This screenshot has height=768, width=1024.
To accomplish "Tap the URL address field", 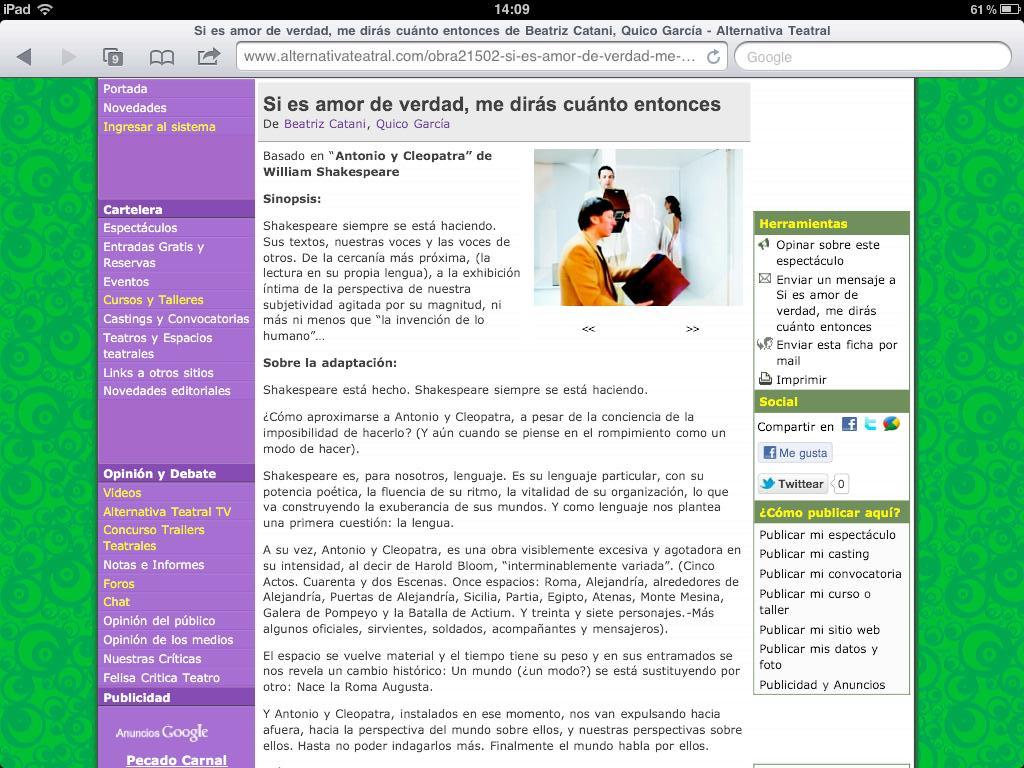I will tap(482, 57).
